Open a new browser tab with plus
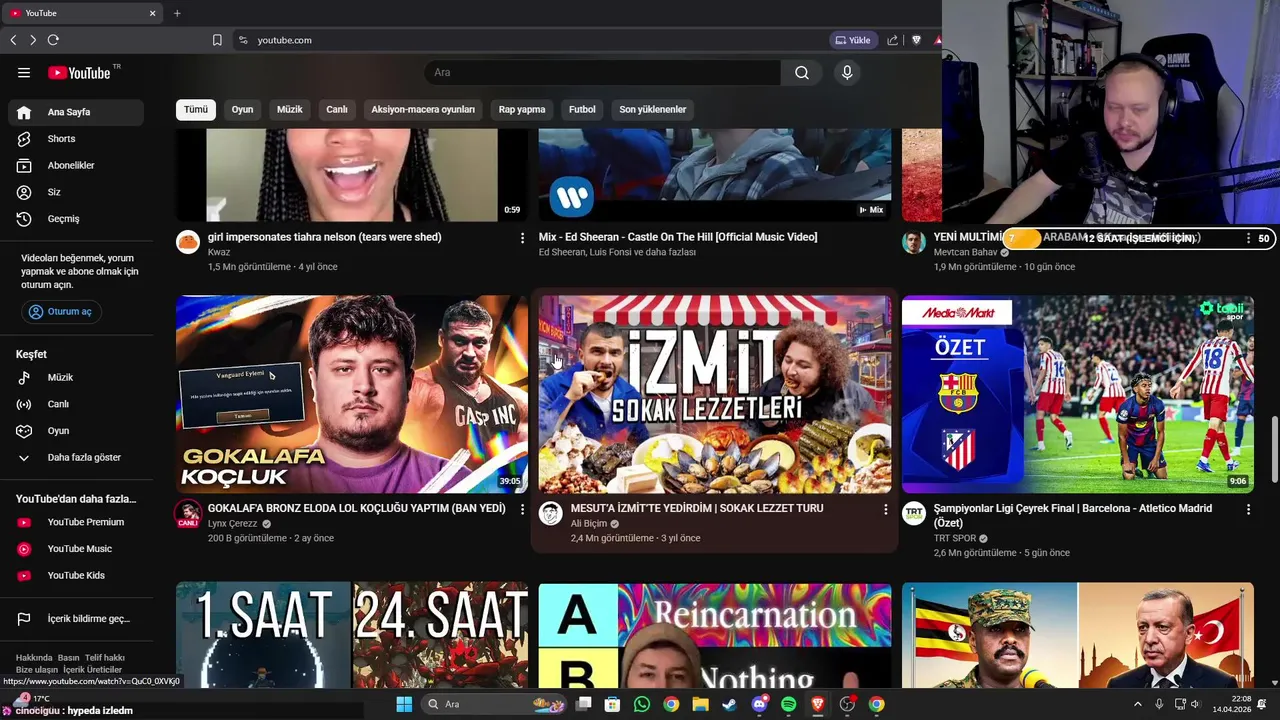This screenshot has width=1280, height=720. click(177, 13)
